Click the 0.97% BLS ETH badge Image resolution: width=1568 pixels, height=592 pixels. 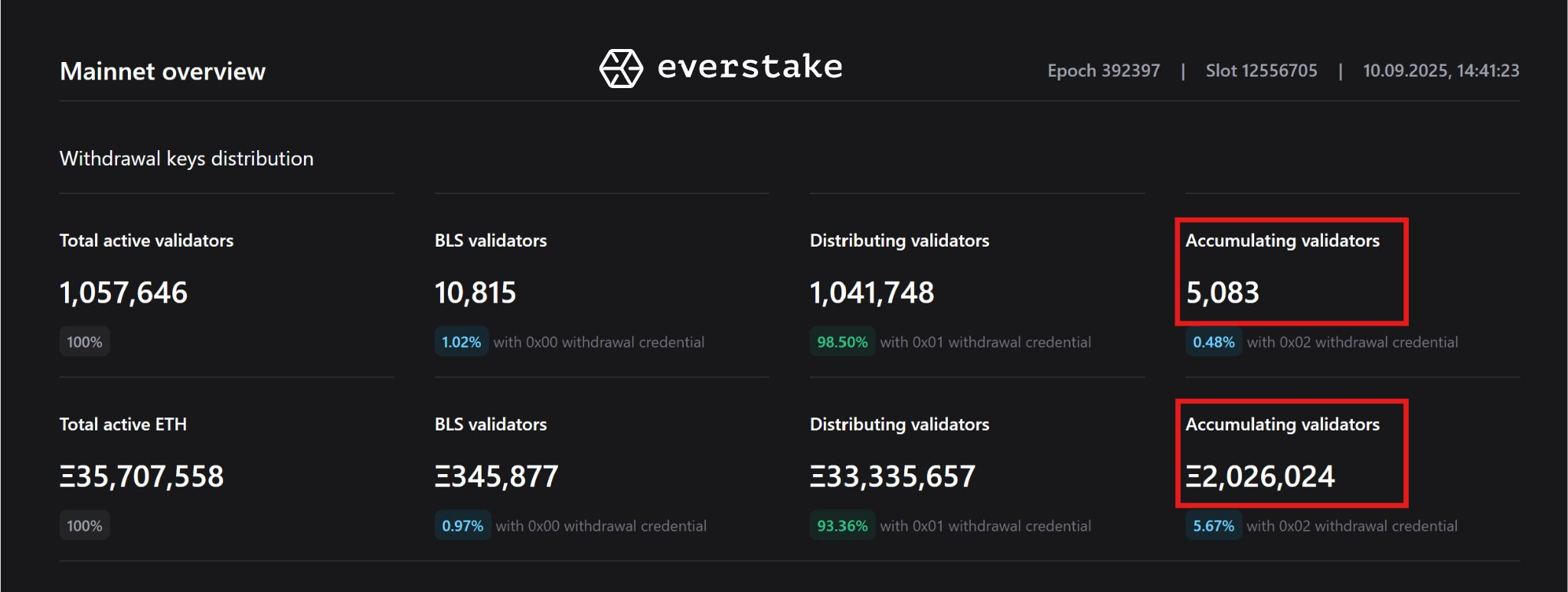pyautogui.click(x=462, y=525)
